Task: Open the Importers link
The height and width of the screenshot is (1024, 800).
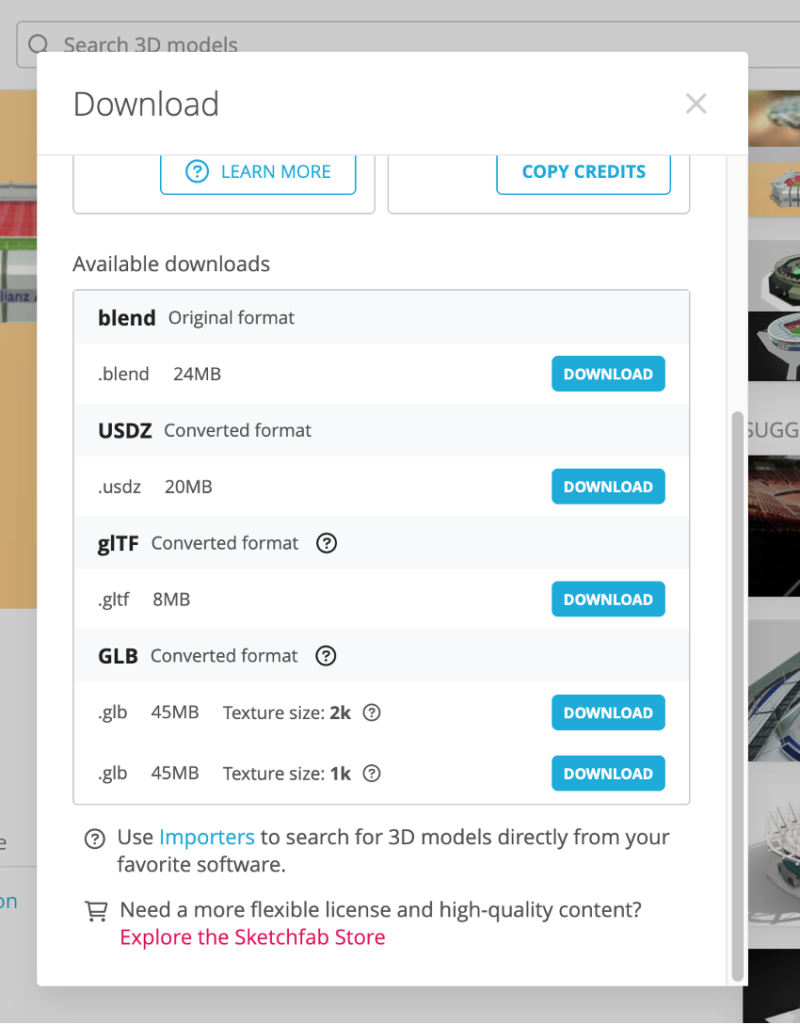Action: pos(206,837)
